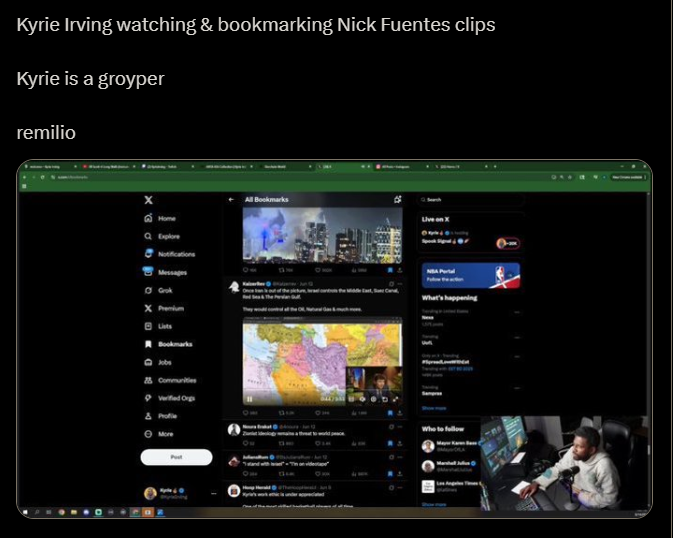This screenshot has height=538, width=673.
Task: Enter fullscreen on the map video
Action: click(x=395, y=399)
